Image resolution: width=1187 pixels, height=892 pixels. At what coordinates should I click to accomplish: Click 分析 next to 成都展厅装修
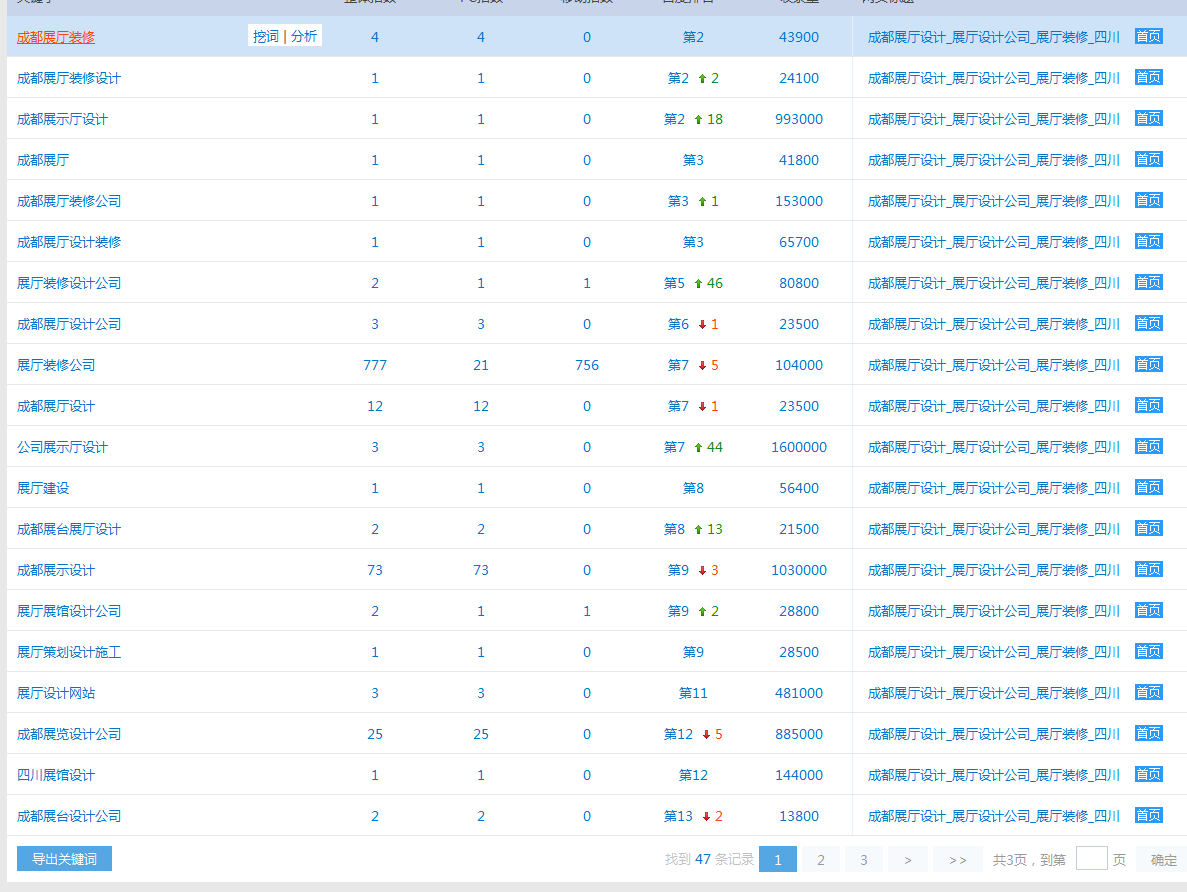(x=304, y=36)
